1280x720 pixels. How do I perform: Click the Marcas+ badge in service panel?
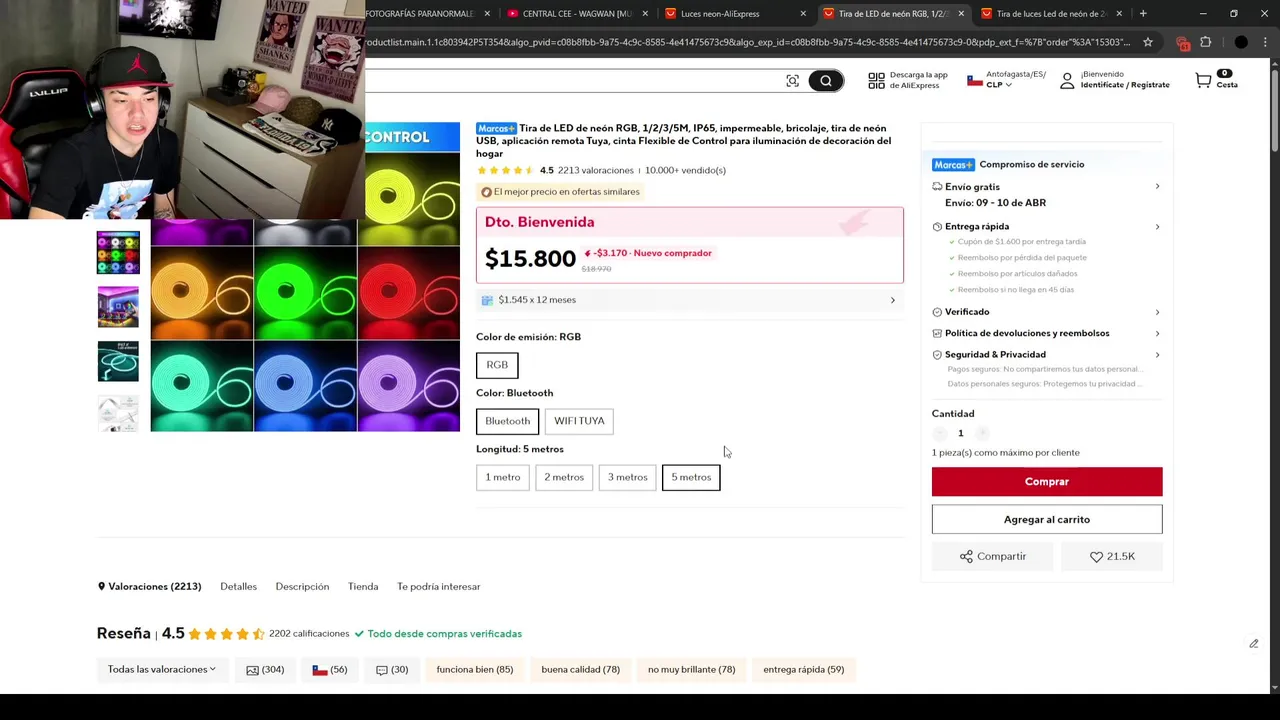click(x=953, y=164)
